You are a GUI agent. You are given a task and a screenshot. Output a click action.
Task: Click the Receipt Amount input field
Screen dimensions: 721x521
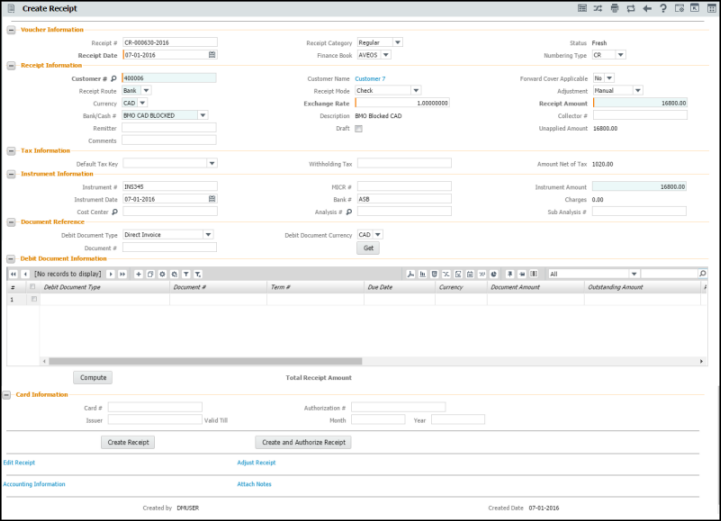click(x=640, y=103)
